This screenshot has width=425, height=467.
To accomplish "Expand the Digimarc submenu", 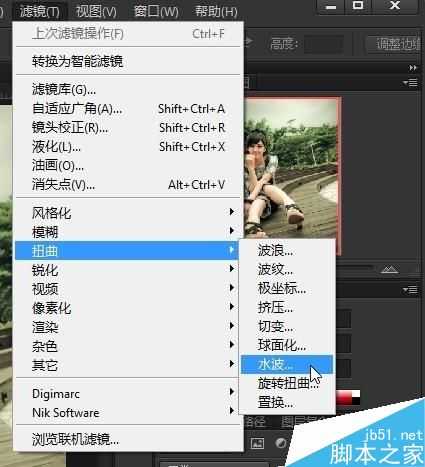I will coord(128,394).
